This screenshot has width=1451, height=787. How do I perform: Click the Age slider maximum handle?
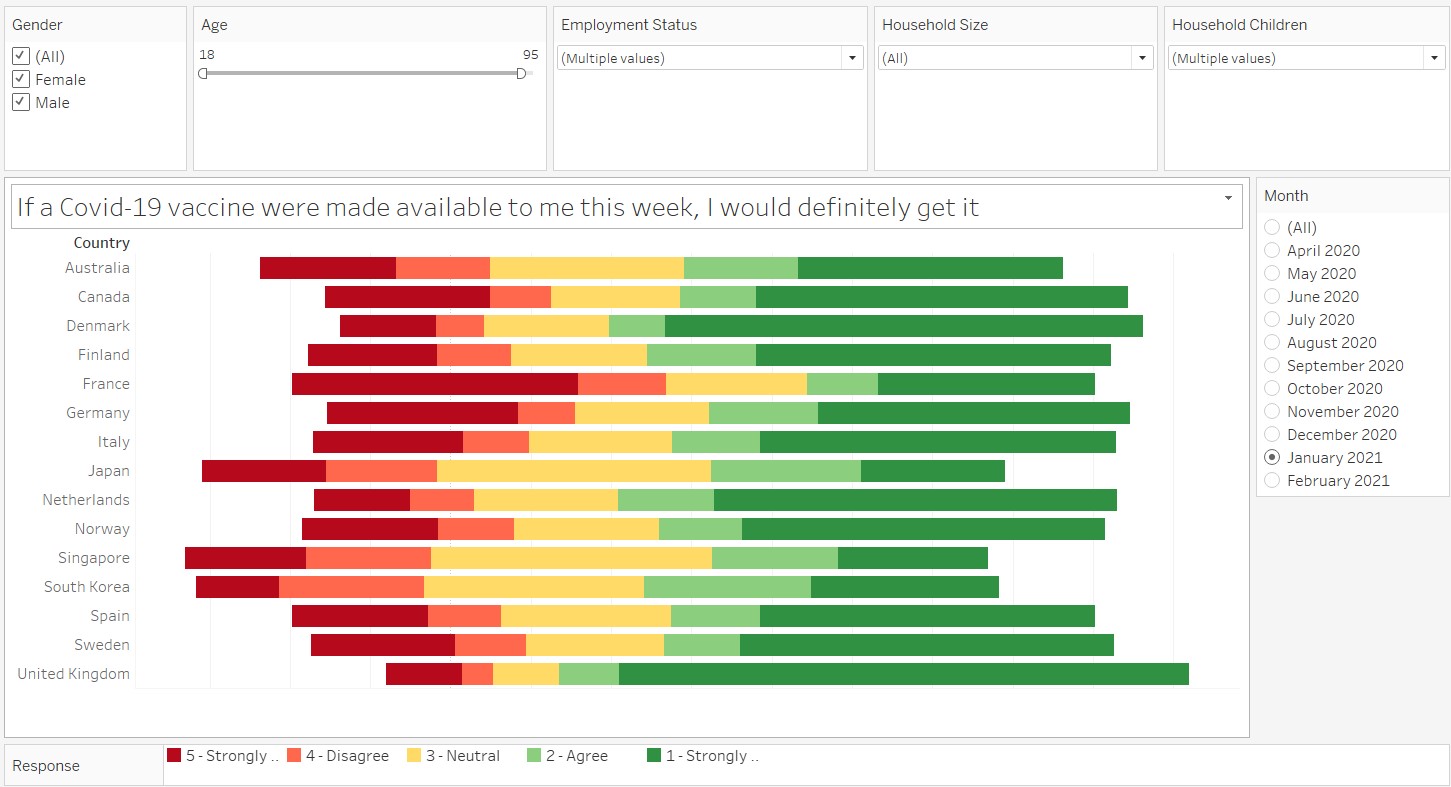[521, 73]
